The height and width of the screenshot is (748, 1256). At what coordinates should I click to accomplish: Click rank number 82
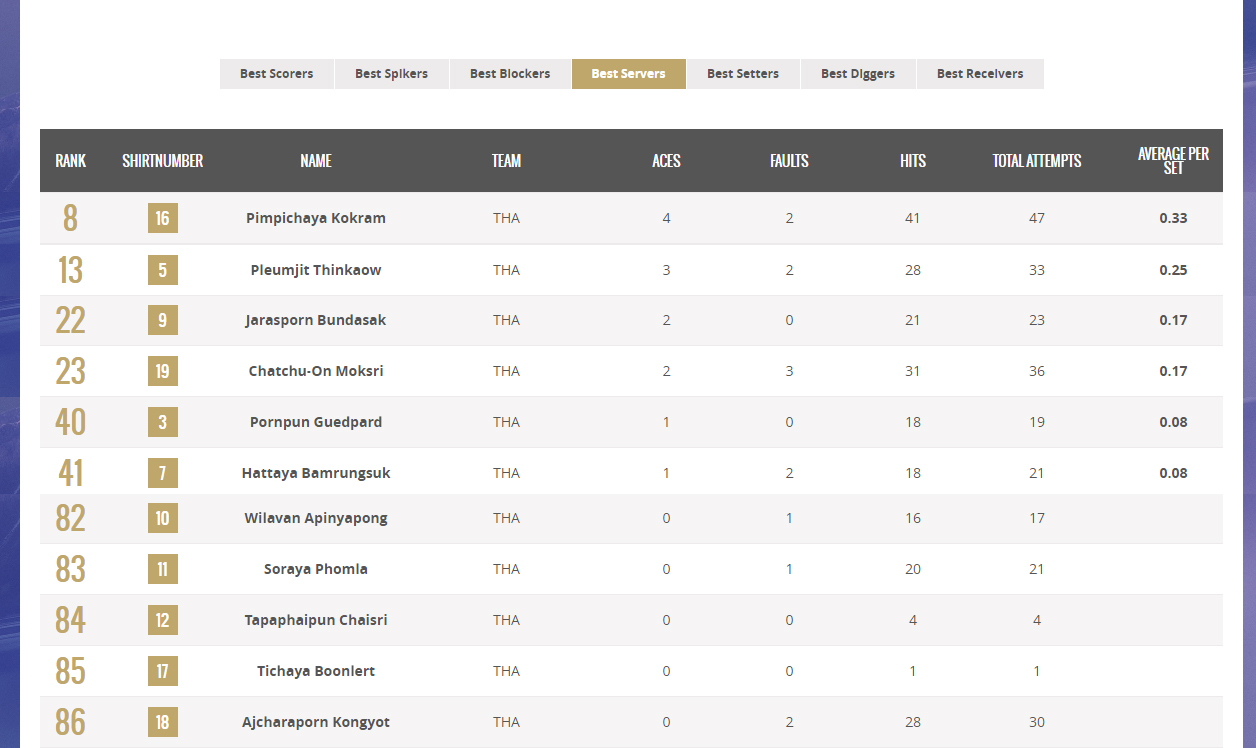pyautogui.click(x=70, y=518)
